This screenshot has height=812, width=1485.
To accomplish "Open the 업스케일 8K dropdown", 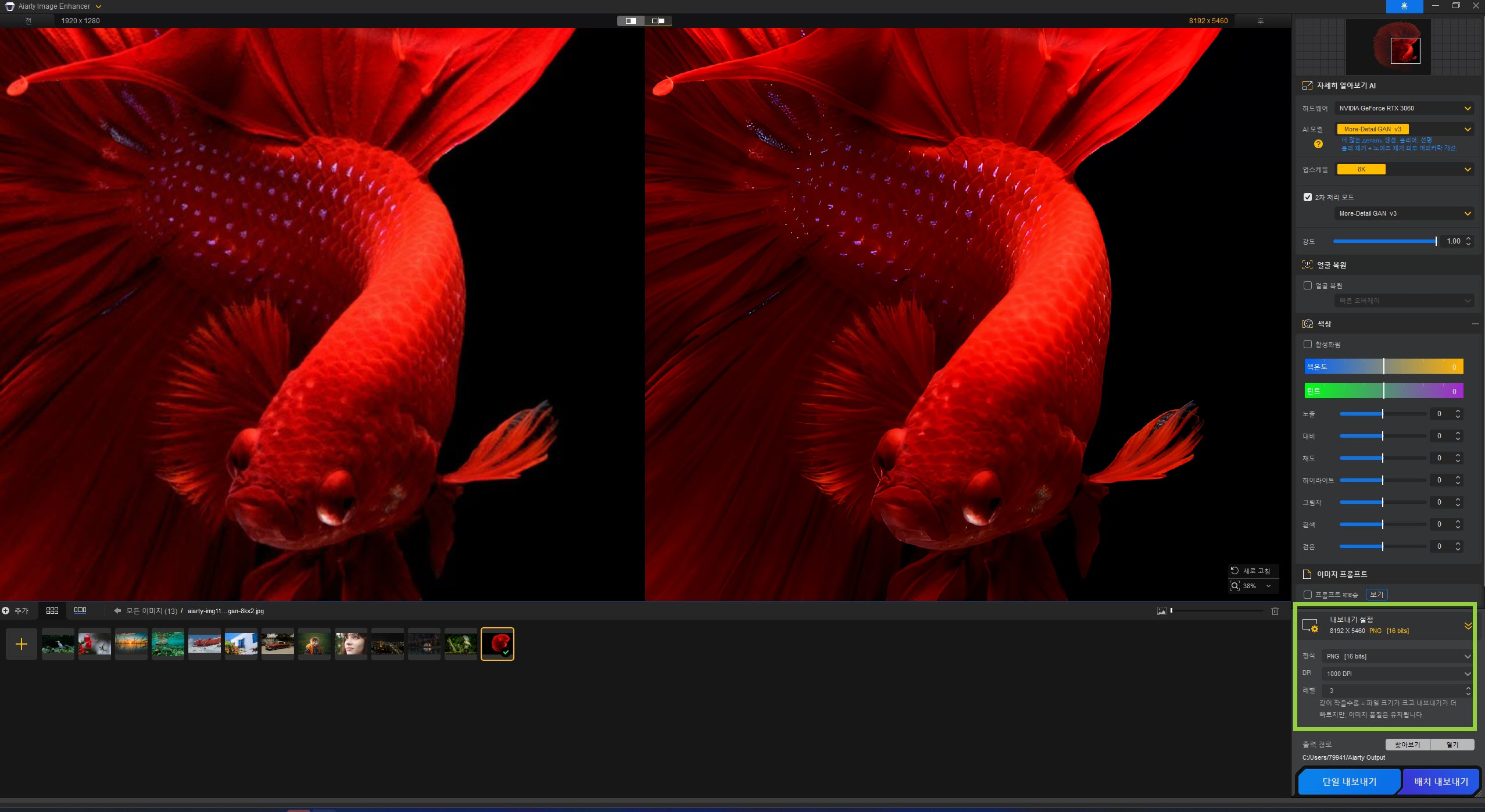I will pos(1404,169).
